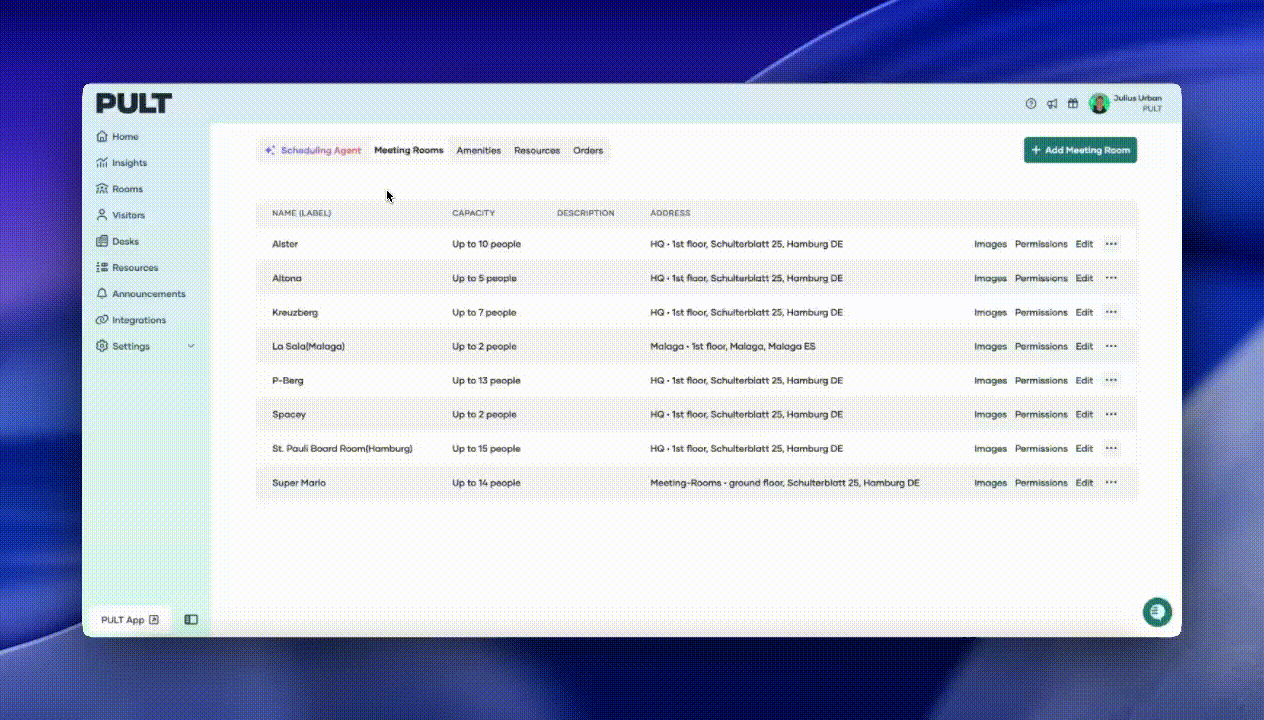1264x720 pixels.
Task: Click the Add Meeting Room button
Action: [x=1080, y=150]
